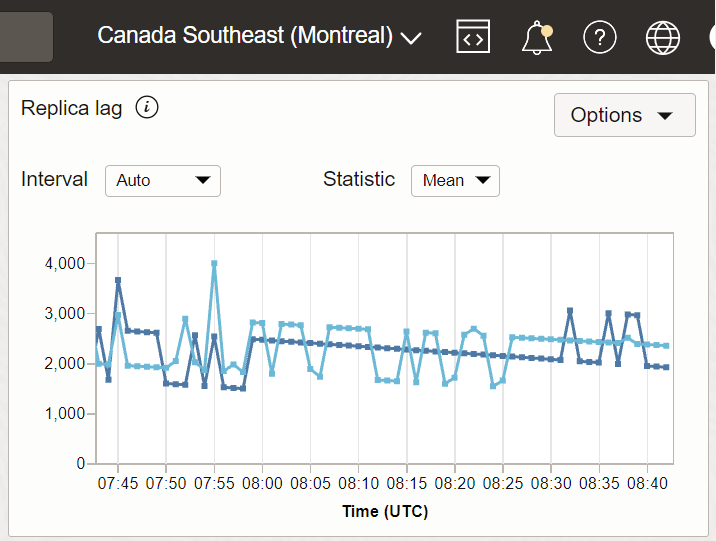Screen dimensions: 716x541
Task: Open the Interval Auto dropdown
Action: point(162,180)
